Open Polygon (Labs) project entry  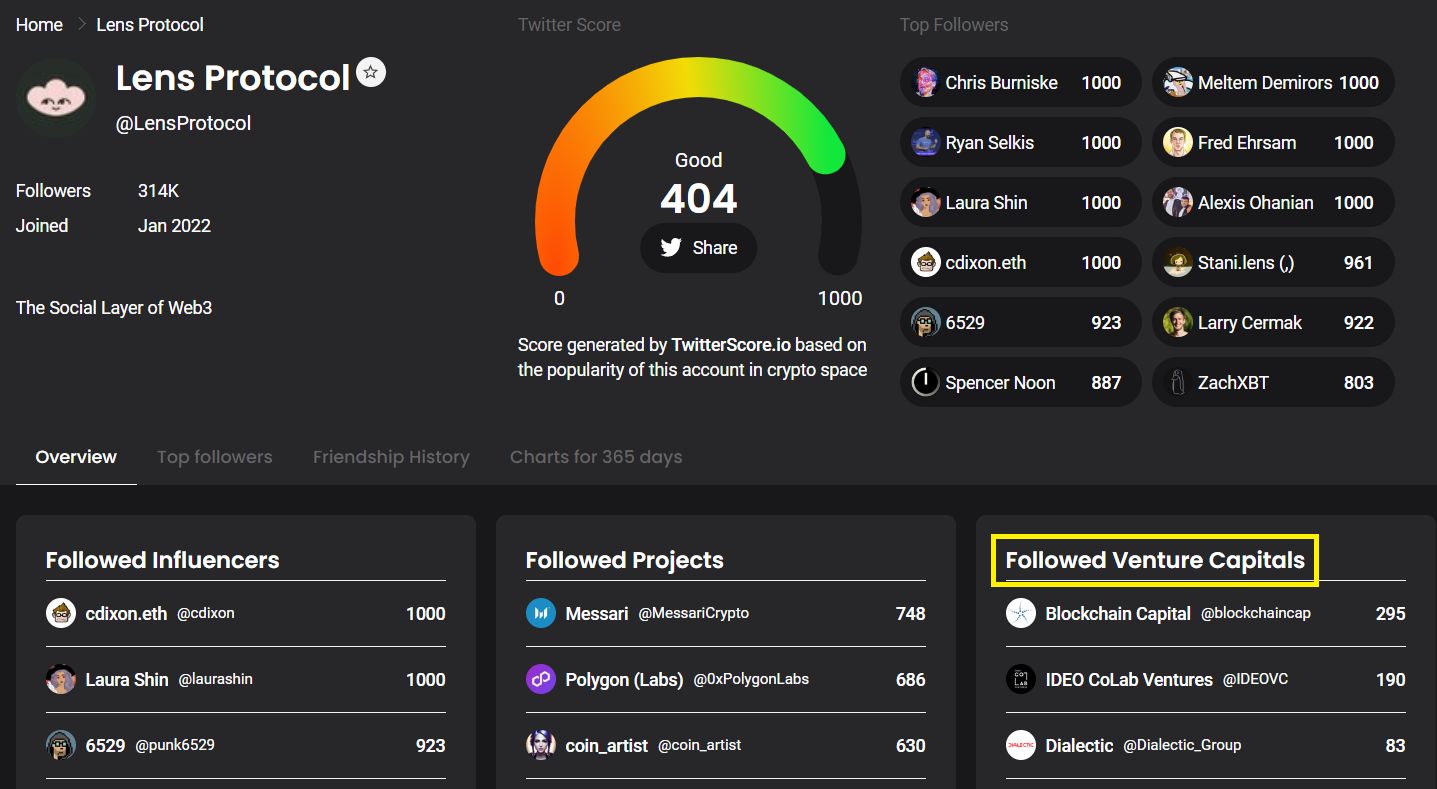[726, 680]
